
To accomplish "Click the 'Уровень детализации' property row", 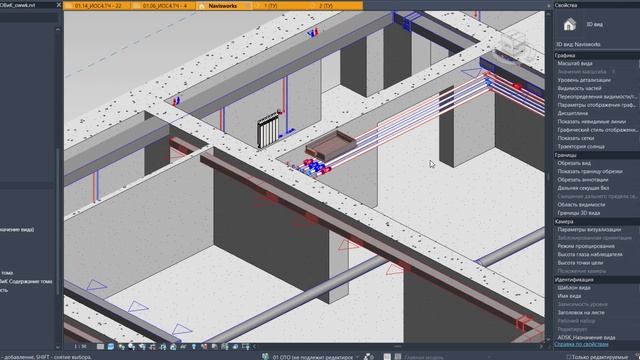I will pyautogui.click(x=597, y=80).
